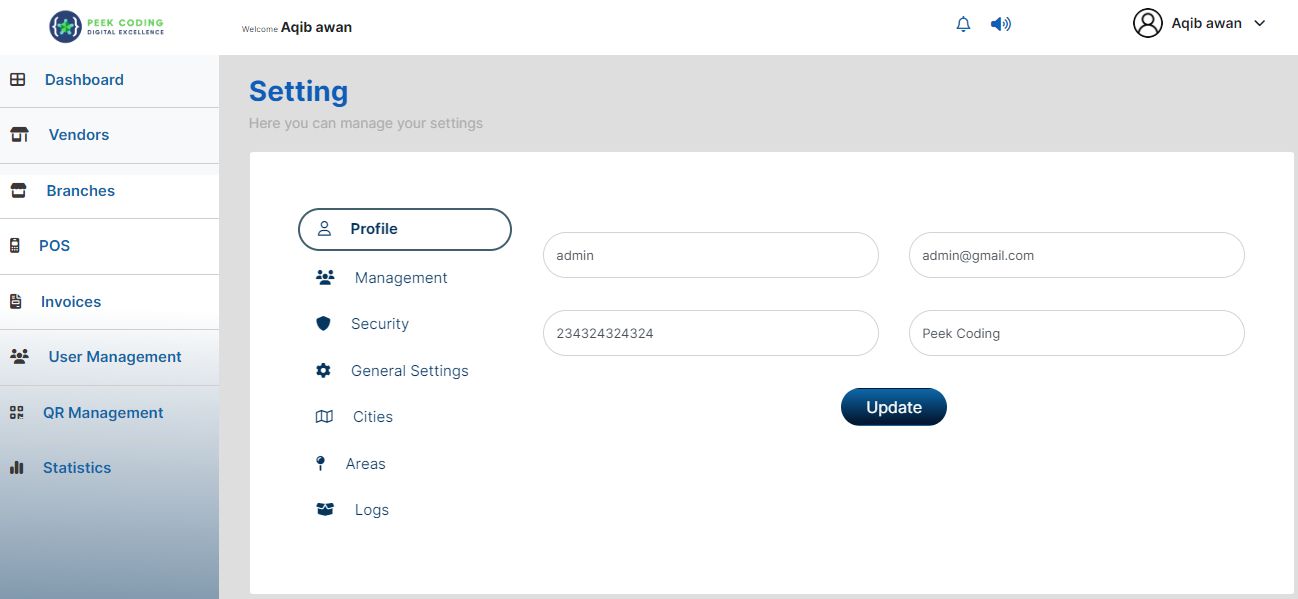Click the Cities map icon
This screenshot has height=599, width=1298.
click(x=324, y=417)
